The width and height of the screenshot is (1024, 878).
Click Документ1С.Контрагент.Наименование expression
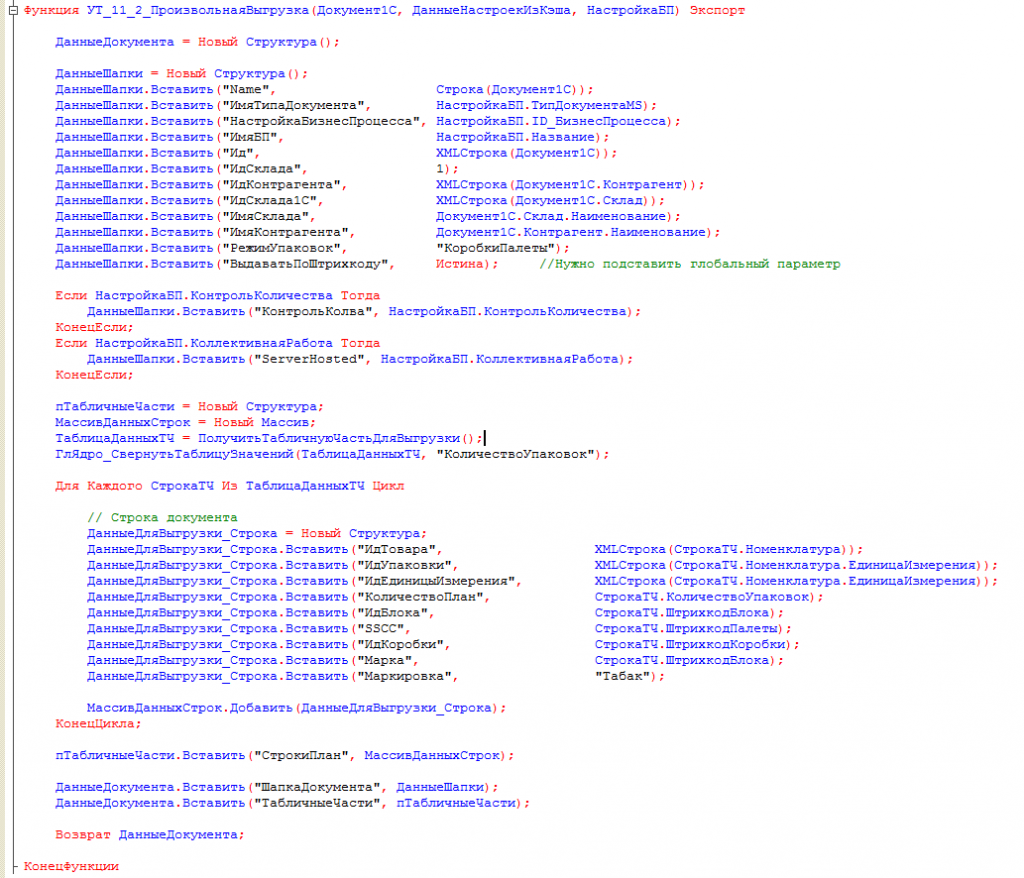click(x=571, y=233)
